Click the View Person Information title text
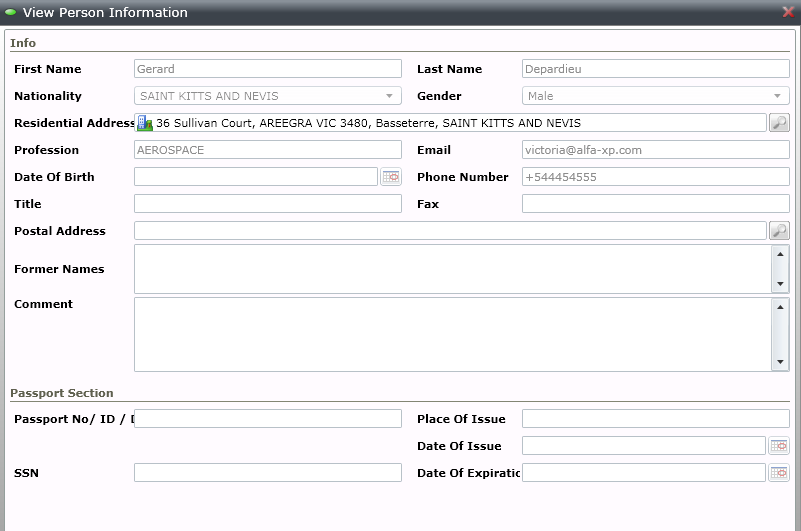This screenshot has height=531, width=801. pyautogui.click(x=105, y=12)
